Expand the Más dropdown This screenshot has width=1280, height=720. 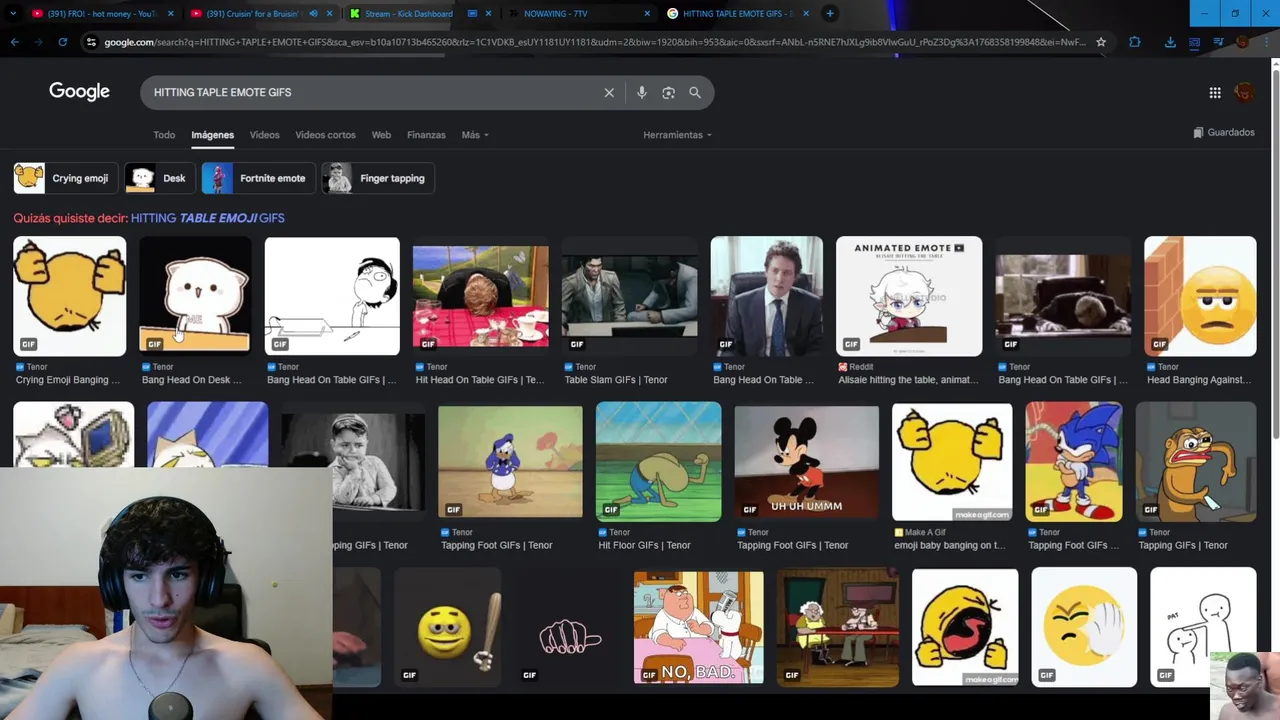[x=475, y=135]
